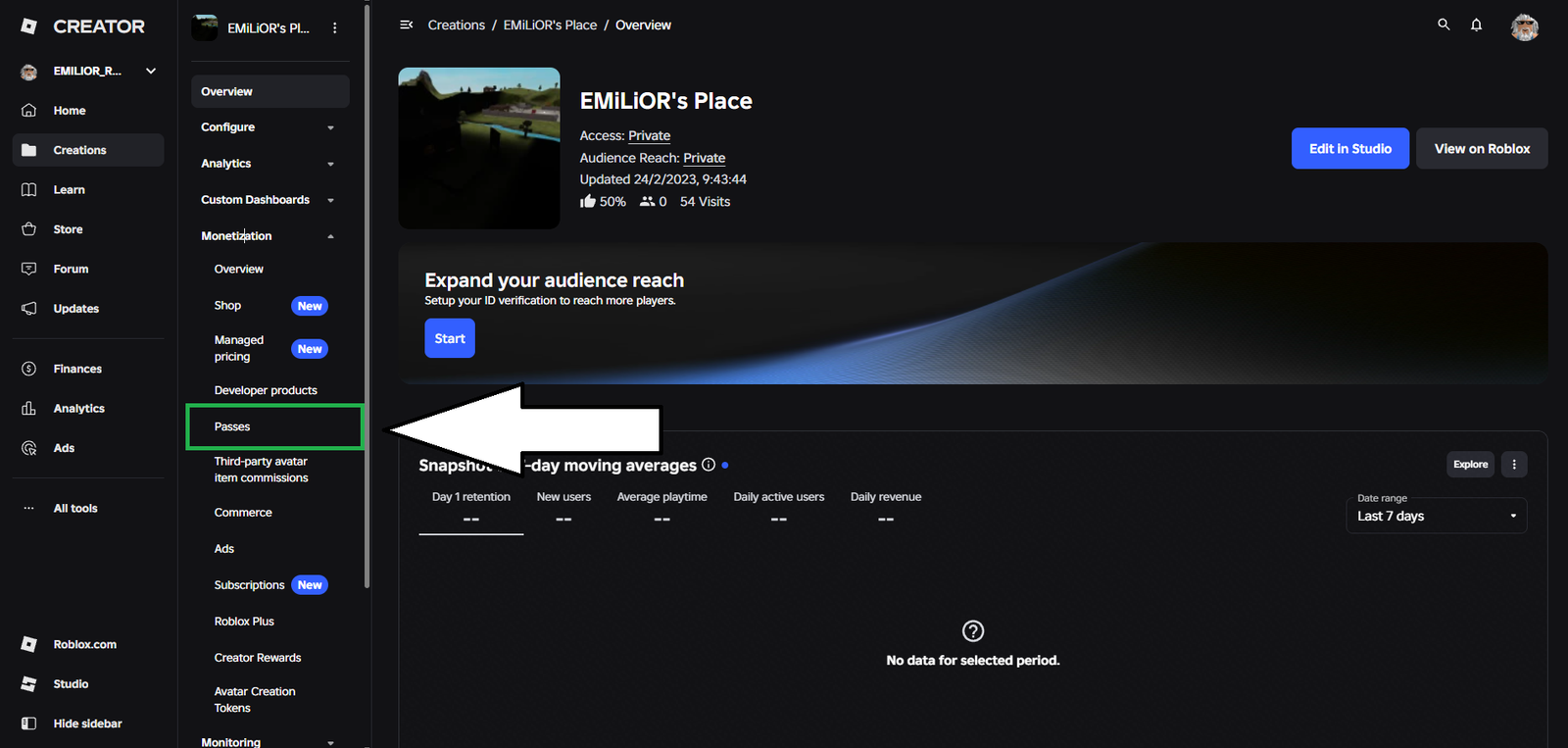Click the Analytics bar chart icon
Screen dimensions: 1568x748
tap(28, 408)
